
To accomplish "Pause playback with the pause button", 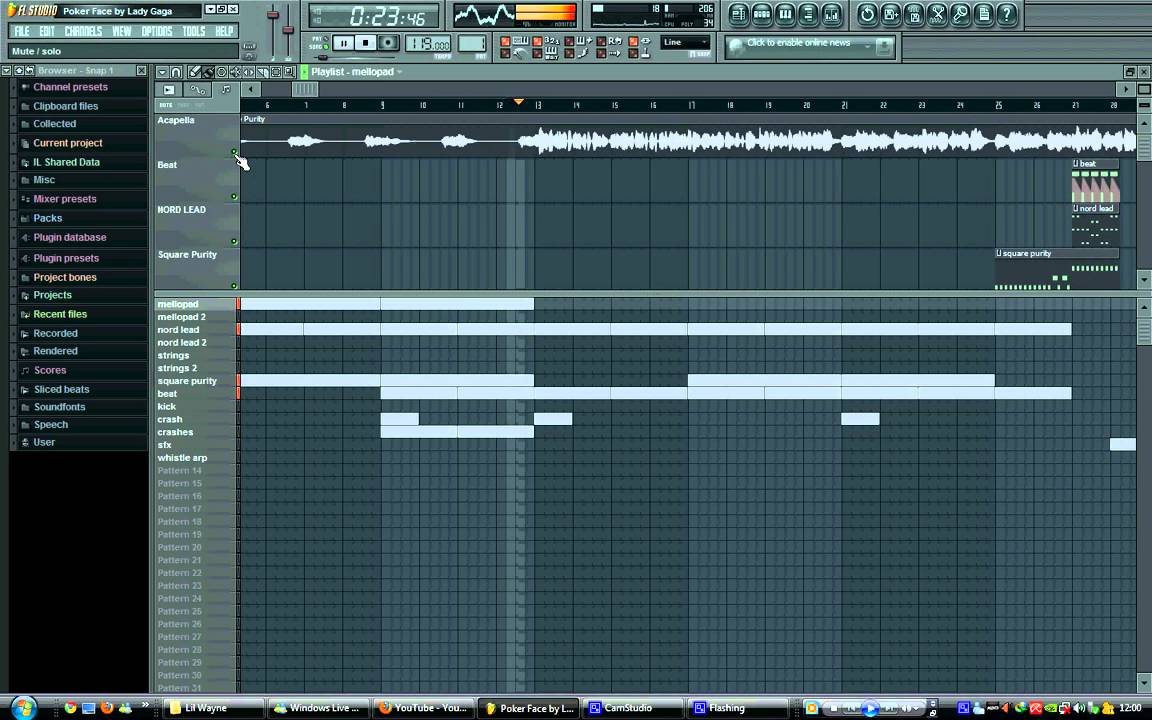I will pos(343,43).
